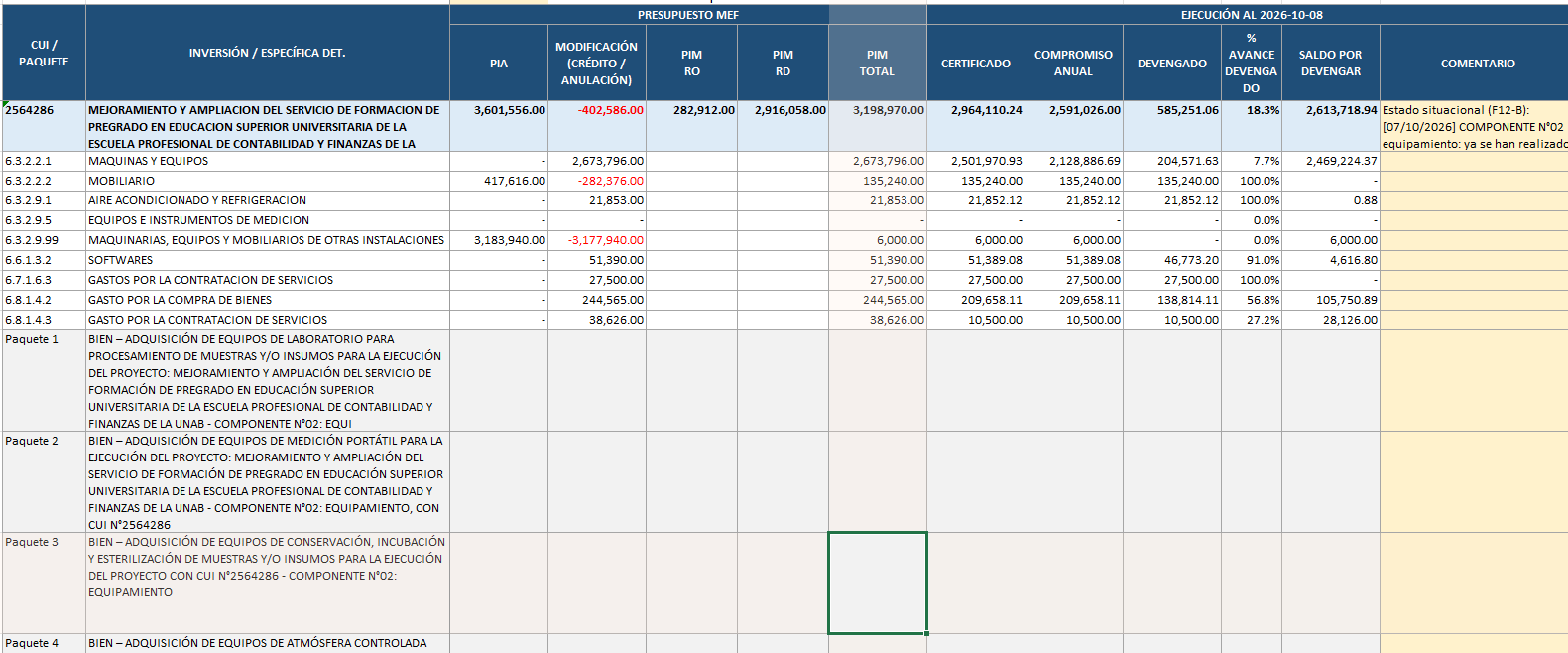Click the PIM TOTAL column header
The image size is (1568, 653).
[x=878, y=64]
